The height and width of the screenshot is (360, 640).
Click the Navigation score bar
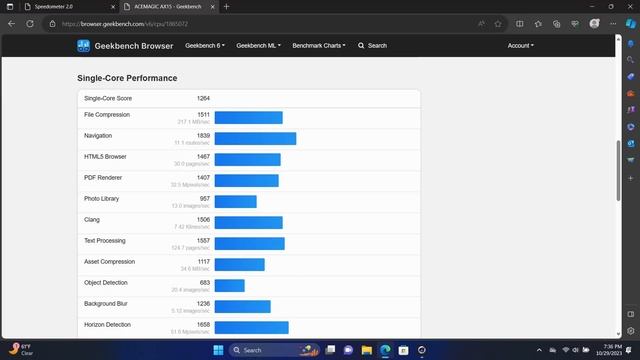pyautogui.click(x=256, y=138)
